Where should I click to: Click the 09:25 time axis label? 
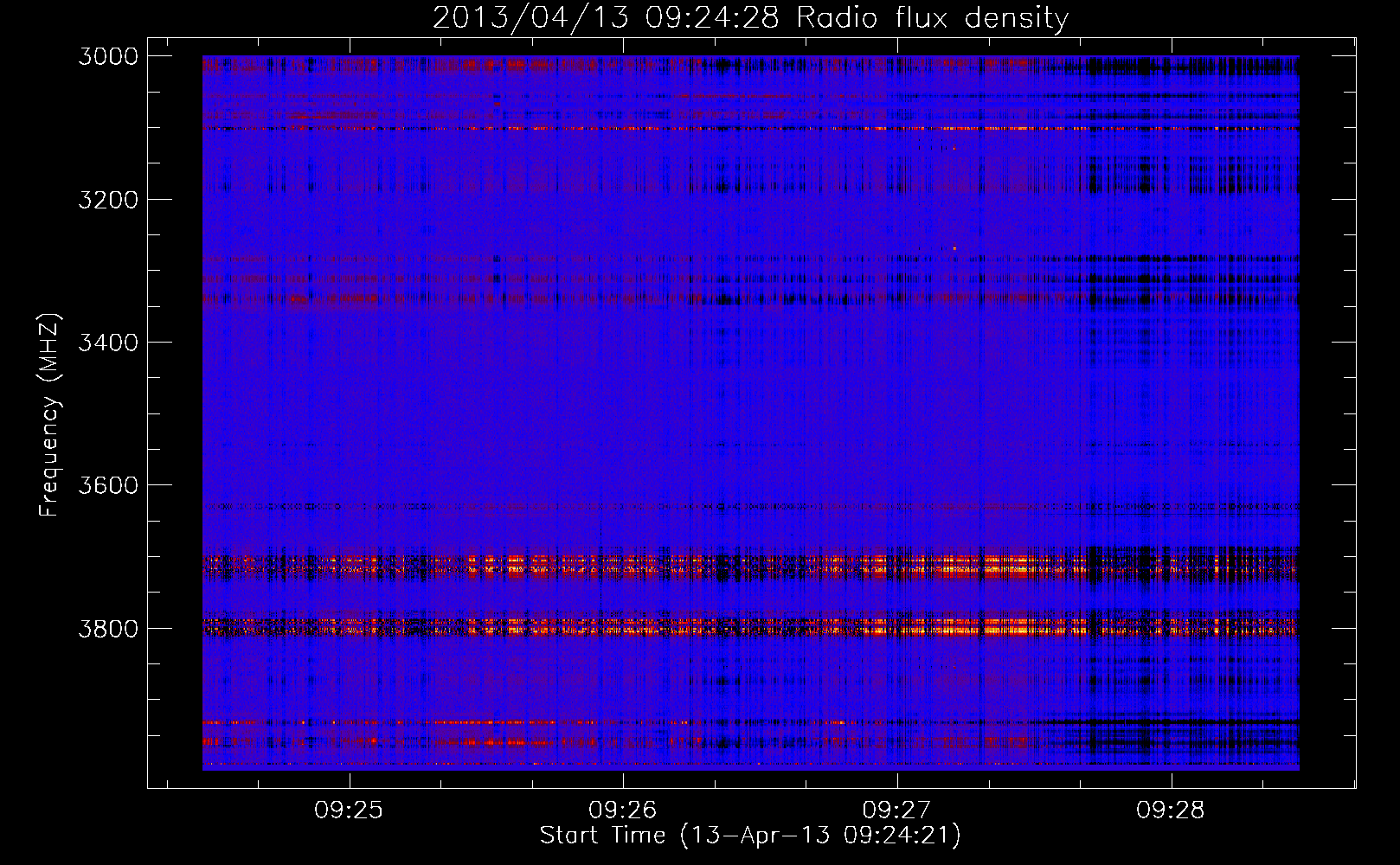349,811
